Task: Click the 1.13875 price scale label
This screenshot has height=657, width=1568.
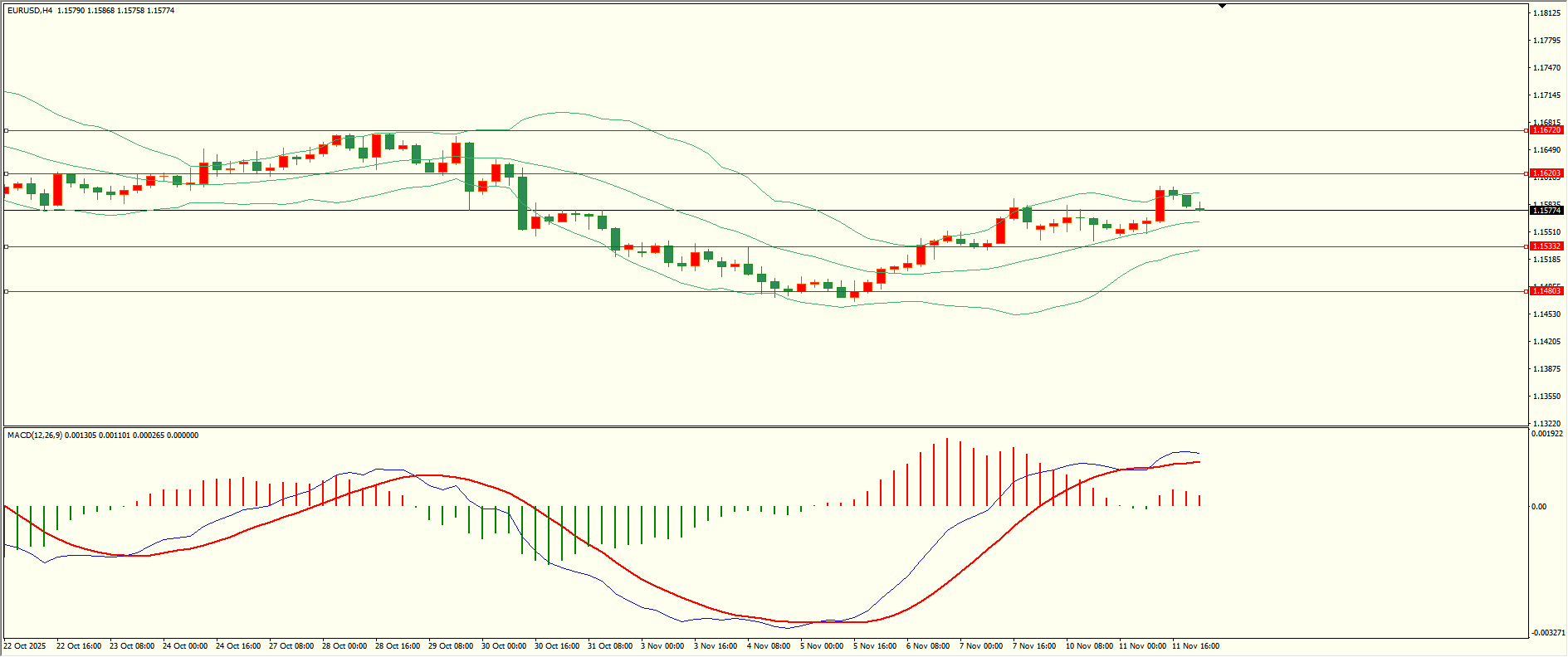Action: (x=1546, y=369)
